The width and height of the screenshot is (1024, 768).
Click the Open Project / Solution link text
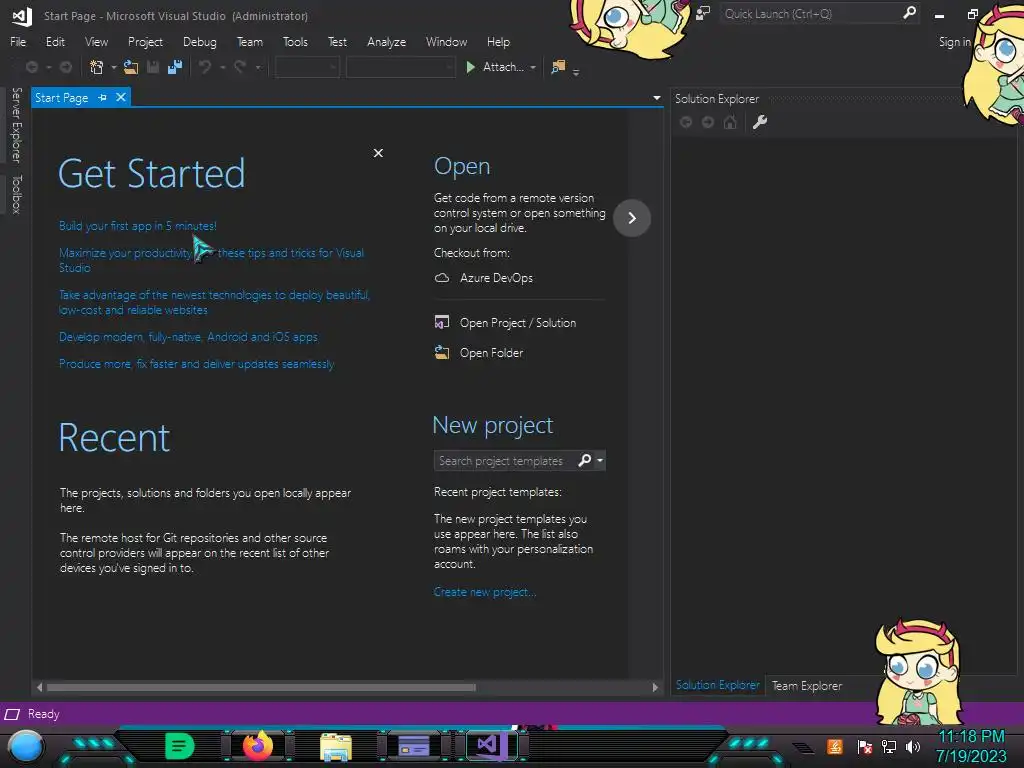[x=518, y=323]
